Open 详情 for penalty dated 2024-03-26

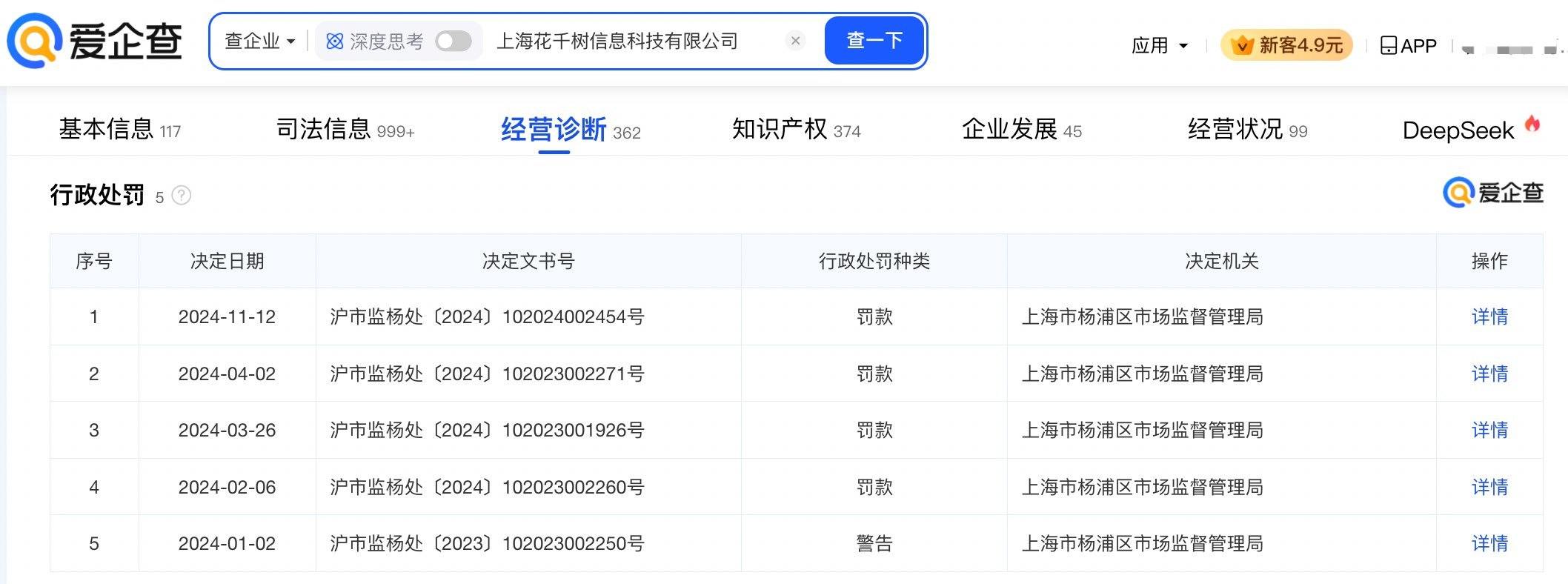click(1489, 430)
